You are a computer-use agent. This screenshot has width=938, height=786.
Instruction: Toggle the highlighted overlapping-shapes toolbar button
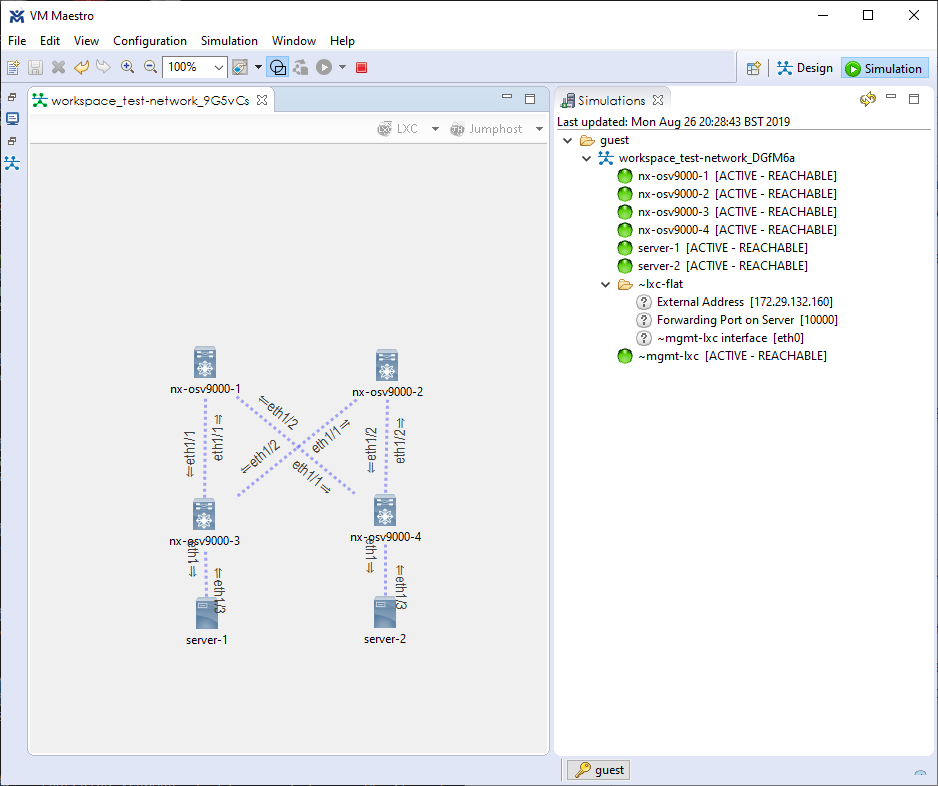click(x=278, y=68)
